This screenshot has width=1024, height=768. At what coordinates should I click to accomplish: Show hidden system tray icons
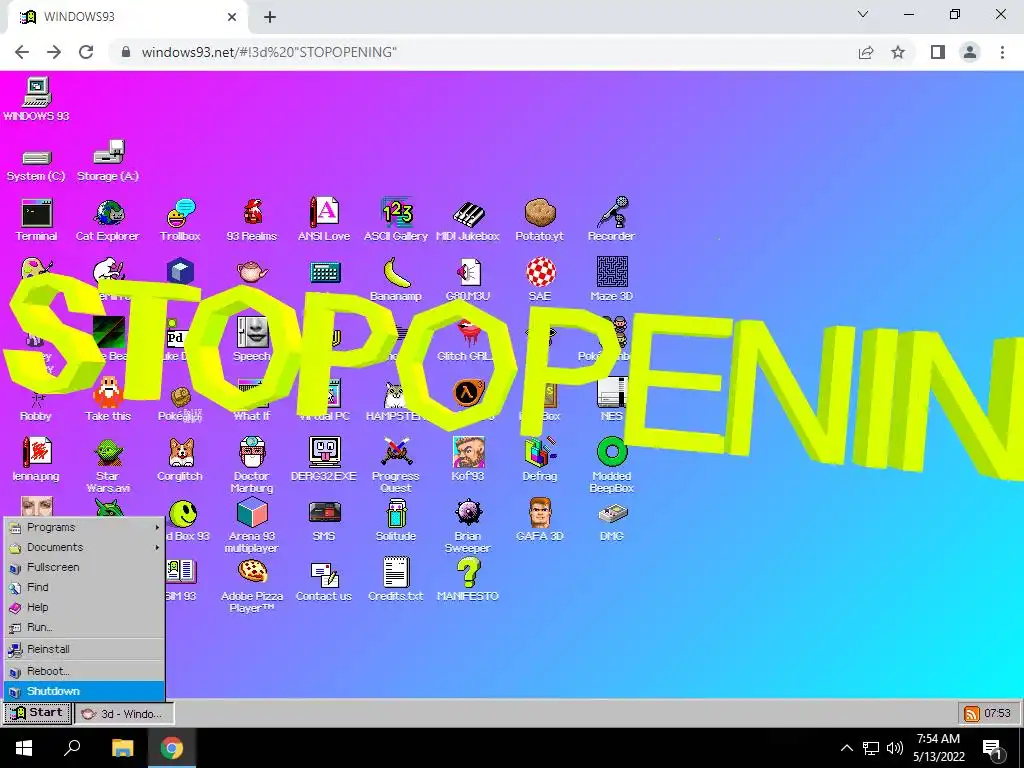(846, 748)
